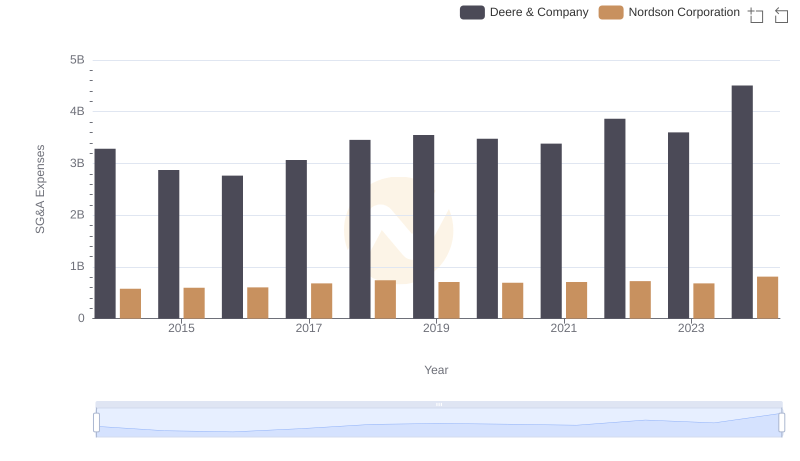Viewport: 800px width, 461px height.
Task: Click the Deere & Company bar for 2017
Action: pos(296,239)
